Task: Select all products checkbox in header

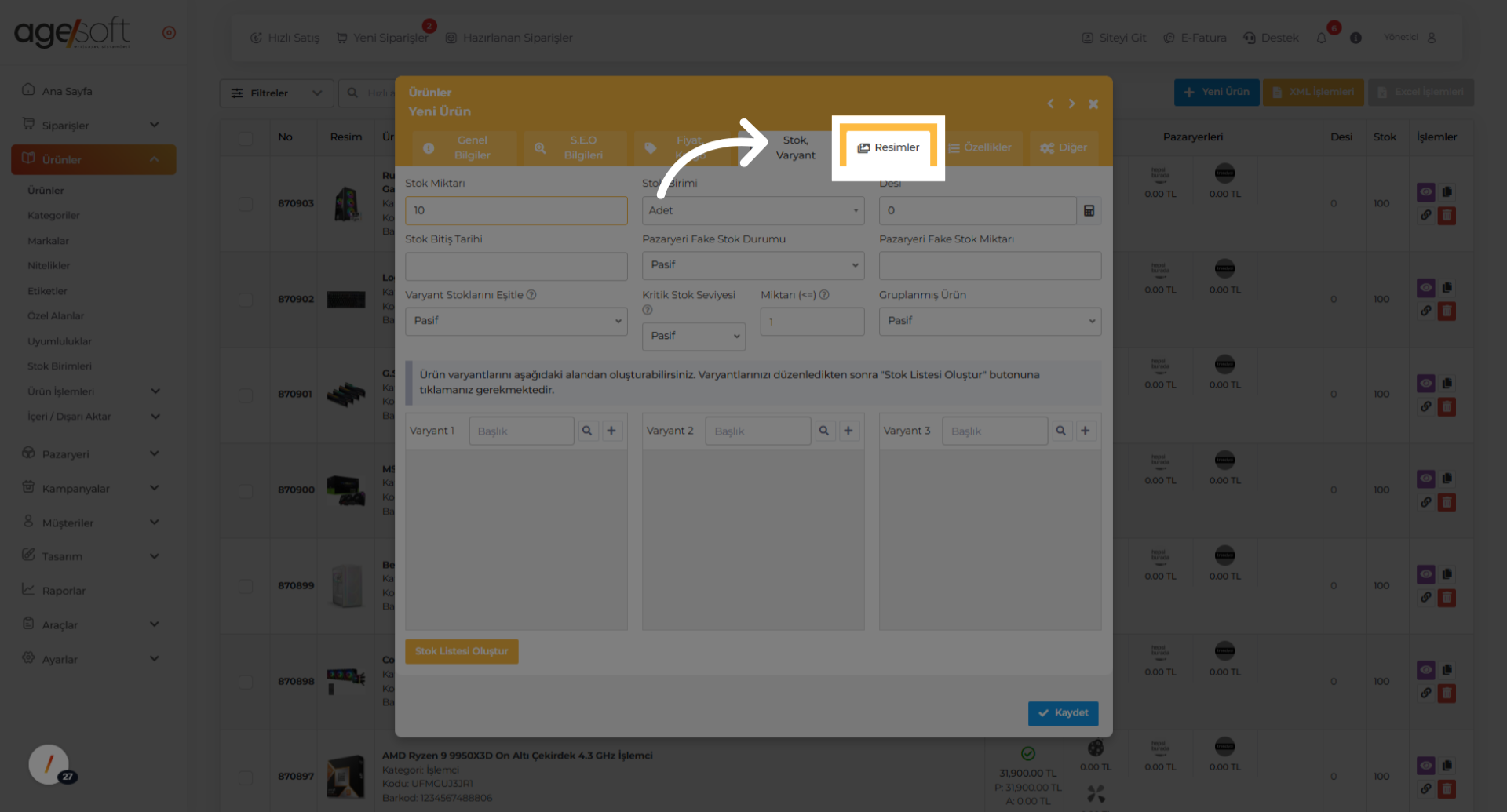Action: click(246, 138)
